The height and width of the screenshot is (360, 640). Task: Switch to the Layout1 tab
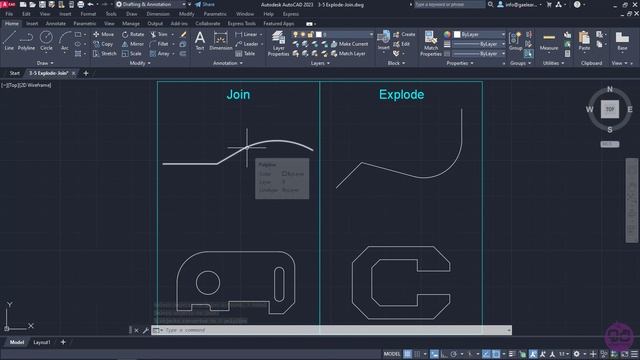42,342
